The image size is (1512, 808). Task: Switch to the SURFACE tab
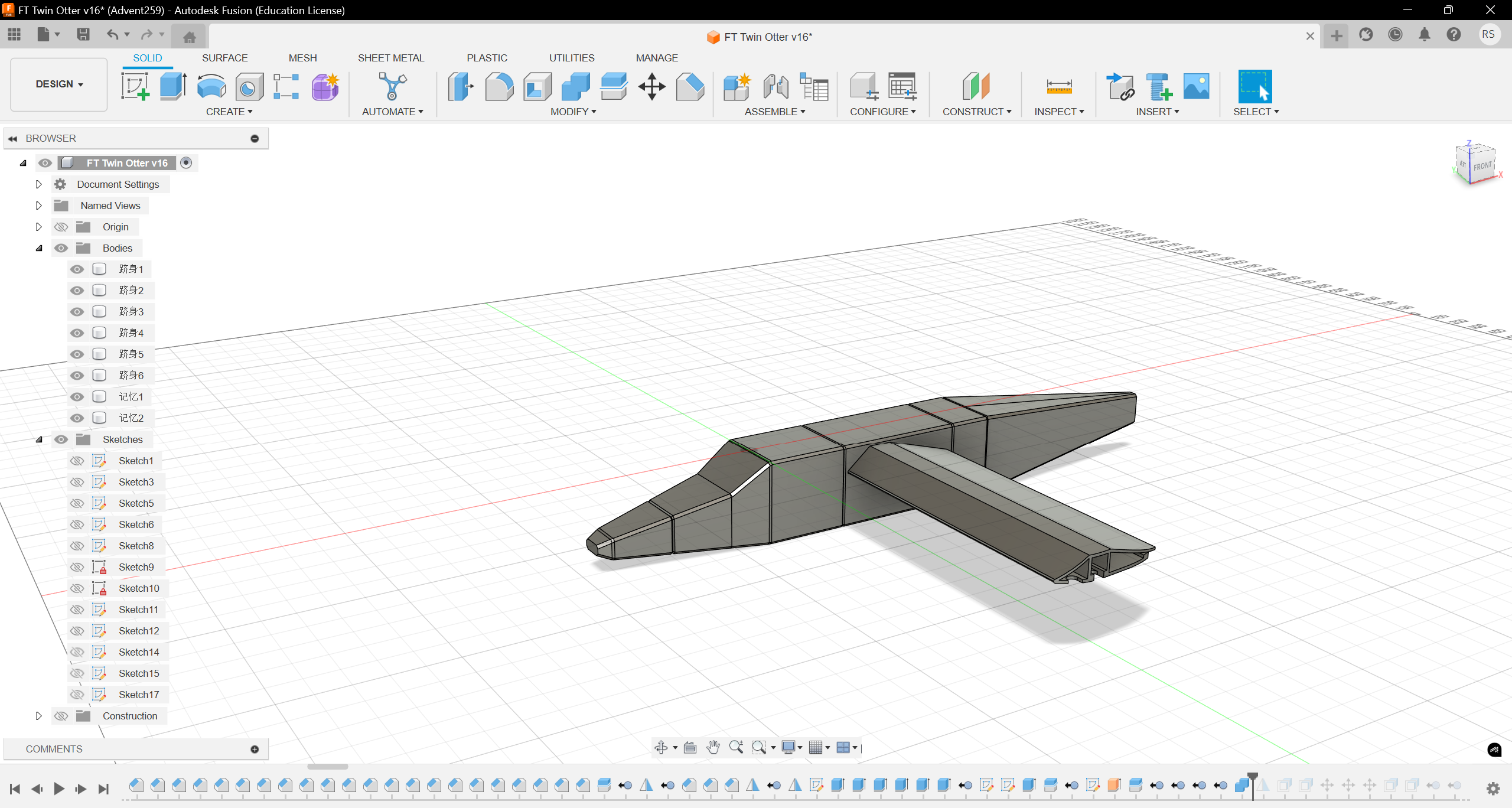coord(224,58)
